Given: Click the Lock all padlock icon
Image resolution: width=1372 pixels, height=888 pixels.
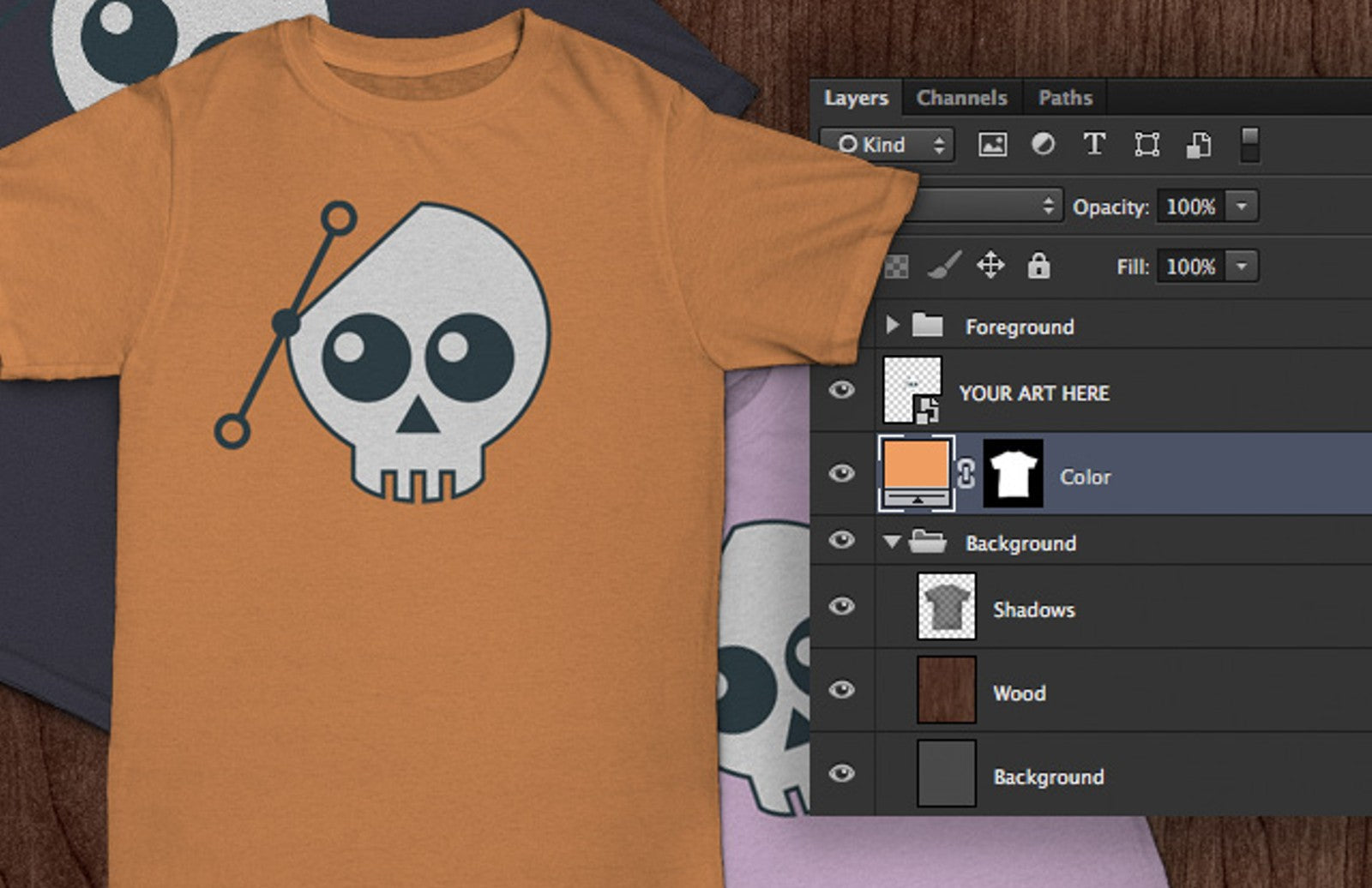Looking at the screenshot, I should click(1038, 267).
